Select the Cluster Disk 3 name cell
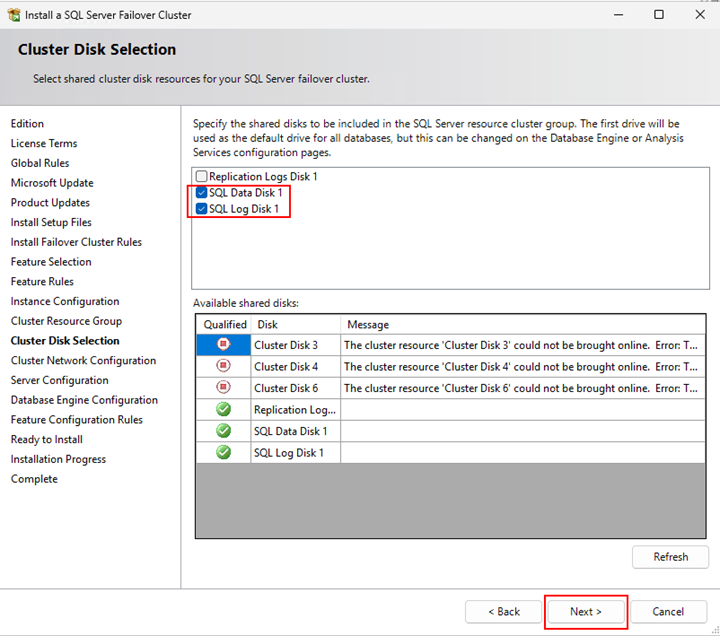 coord(296,345)
